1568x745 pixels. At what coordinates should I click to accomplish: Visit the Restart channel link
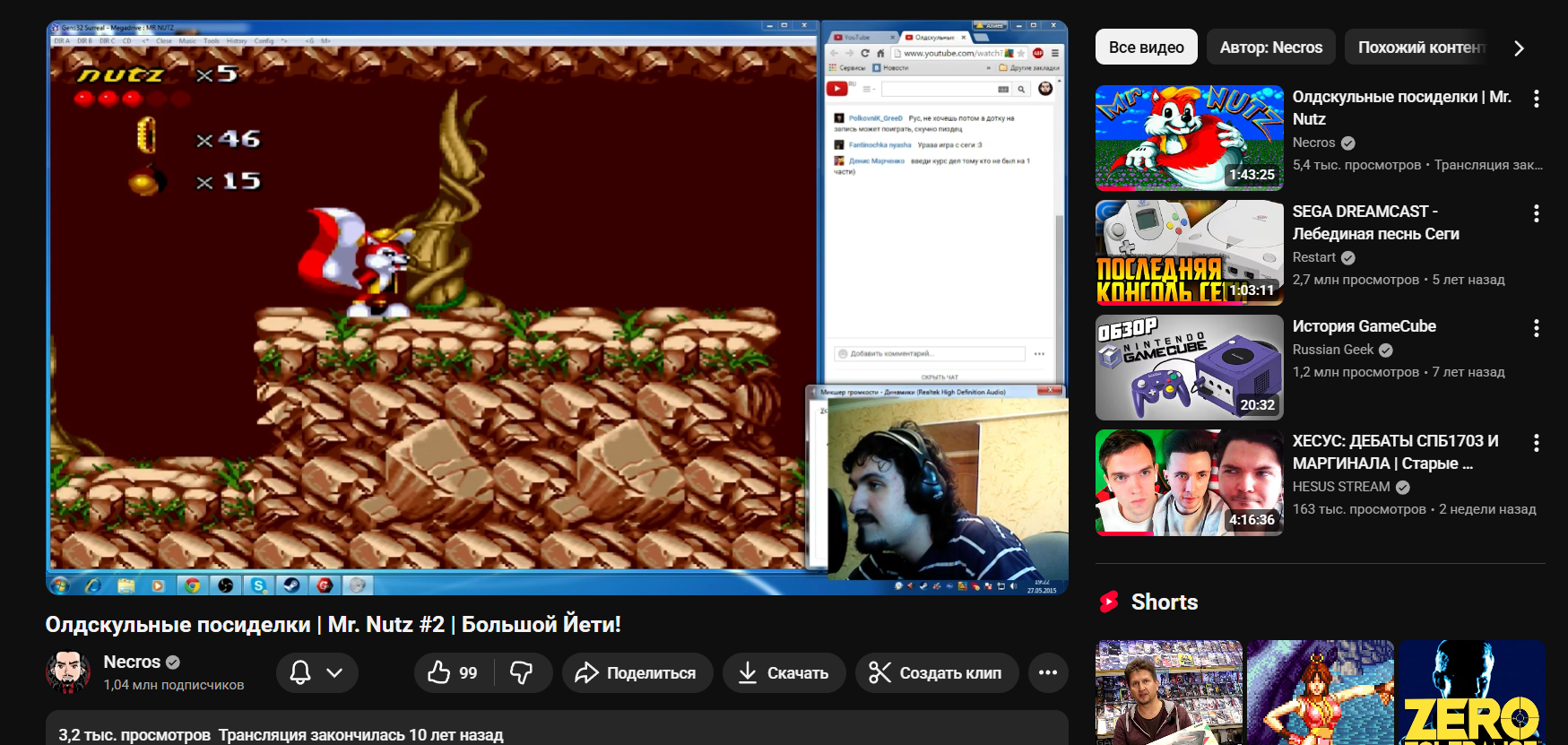(x=1314, y=257)
